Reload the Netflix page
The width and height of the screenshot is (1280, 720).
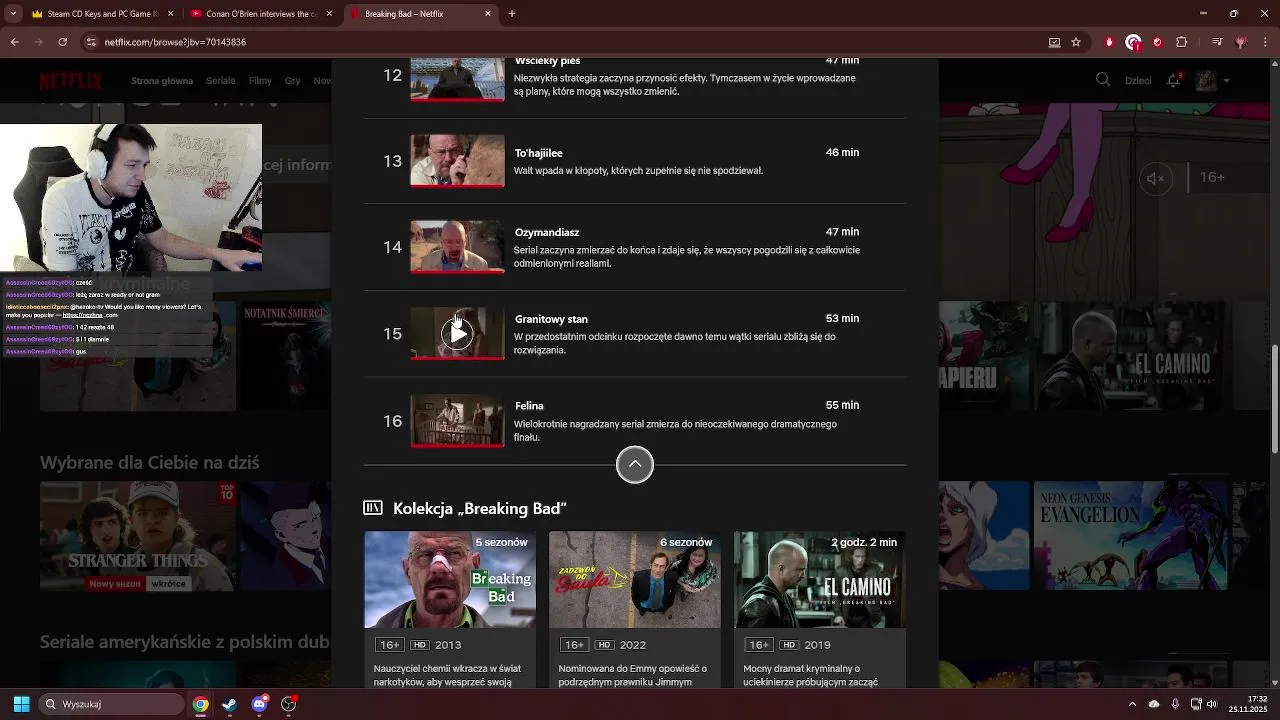pyautogui.click(x=63, y=42)
